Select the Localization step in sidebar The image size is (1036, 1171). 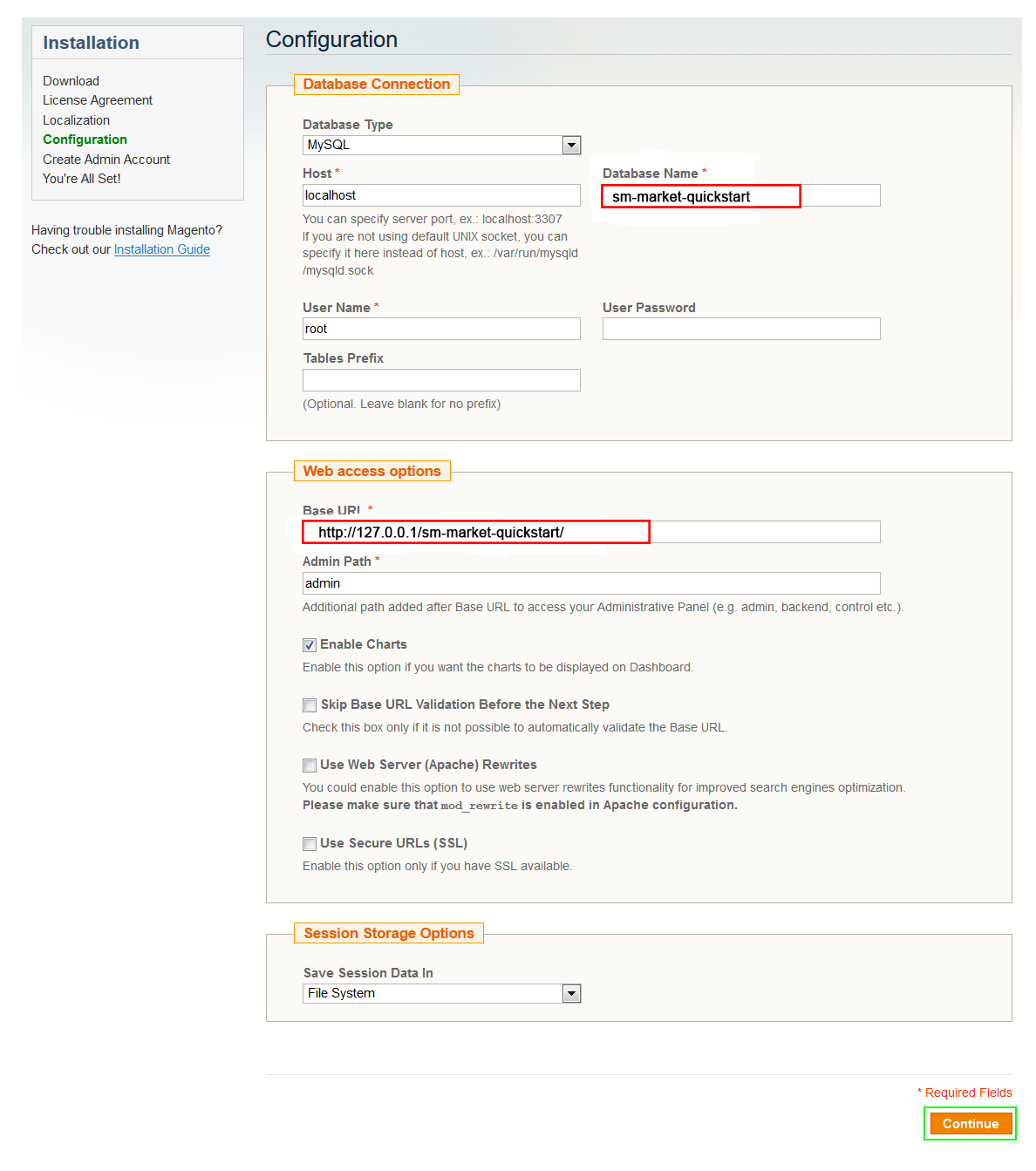[x=77, y=120]
